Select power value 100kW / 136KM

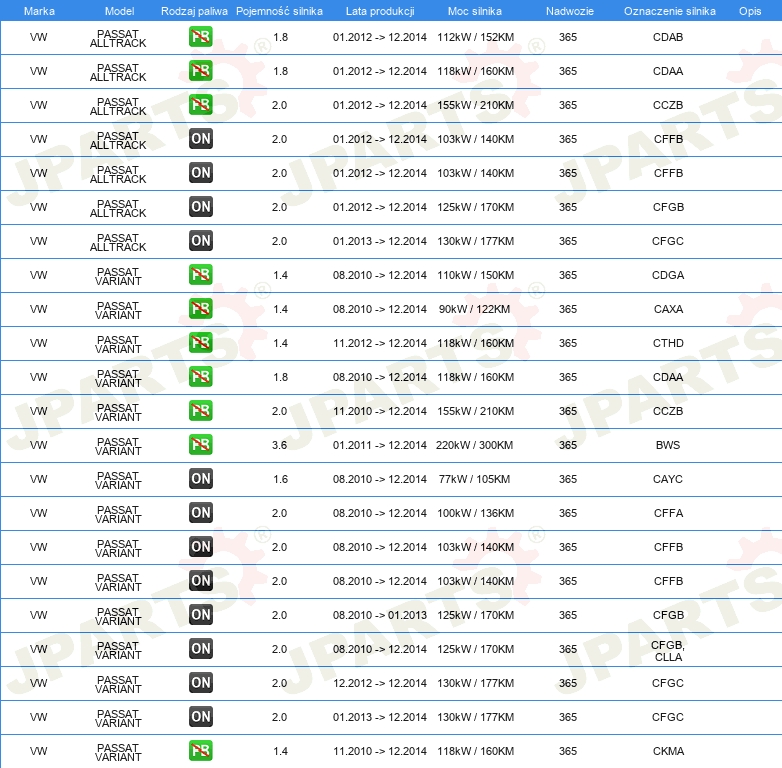pos(475,513)
